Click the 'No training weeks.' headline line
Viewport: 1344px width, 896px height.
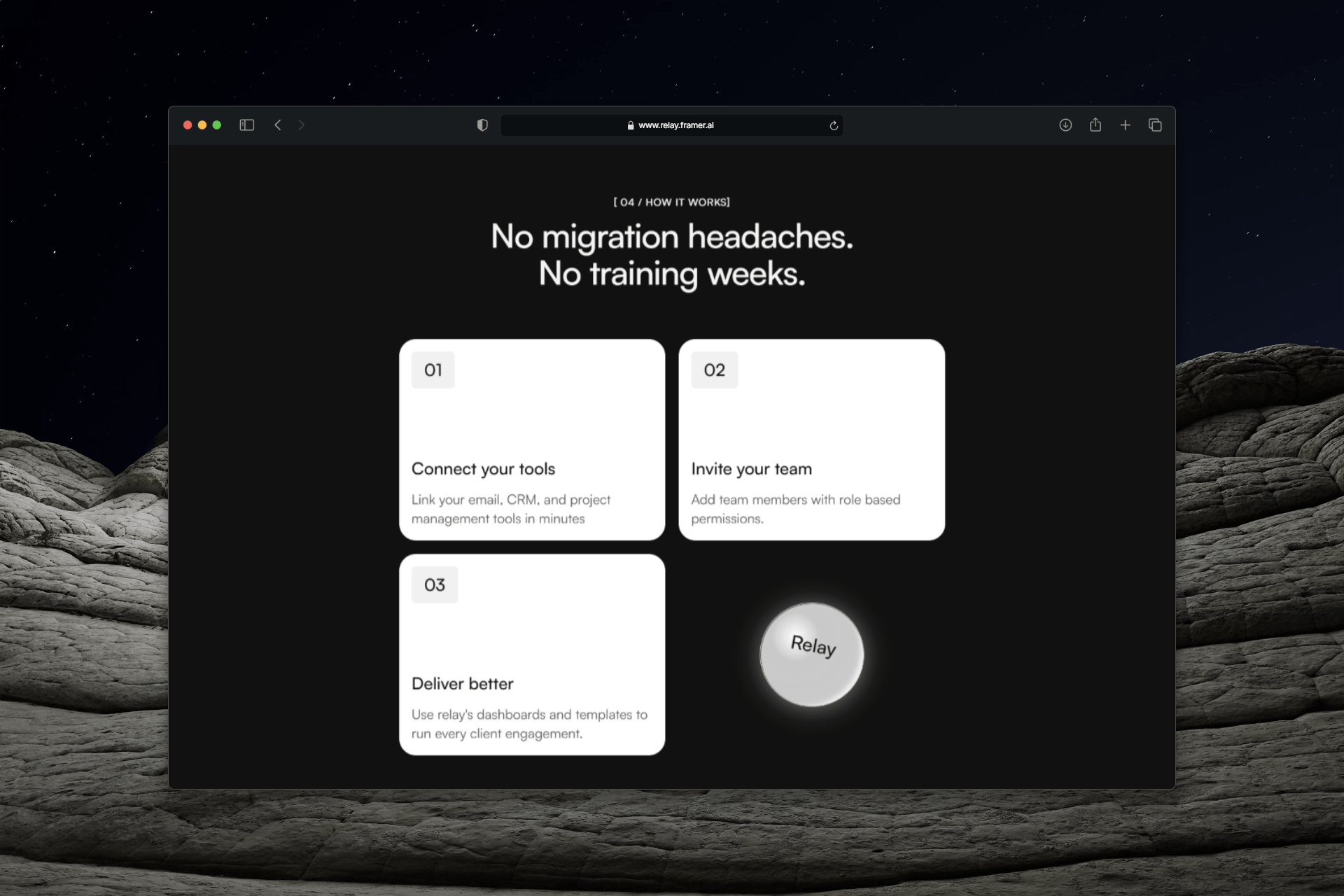click(672, 274)
